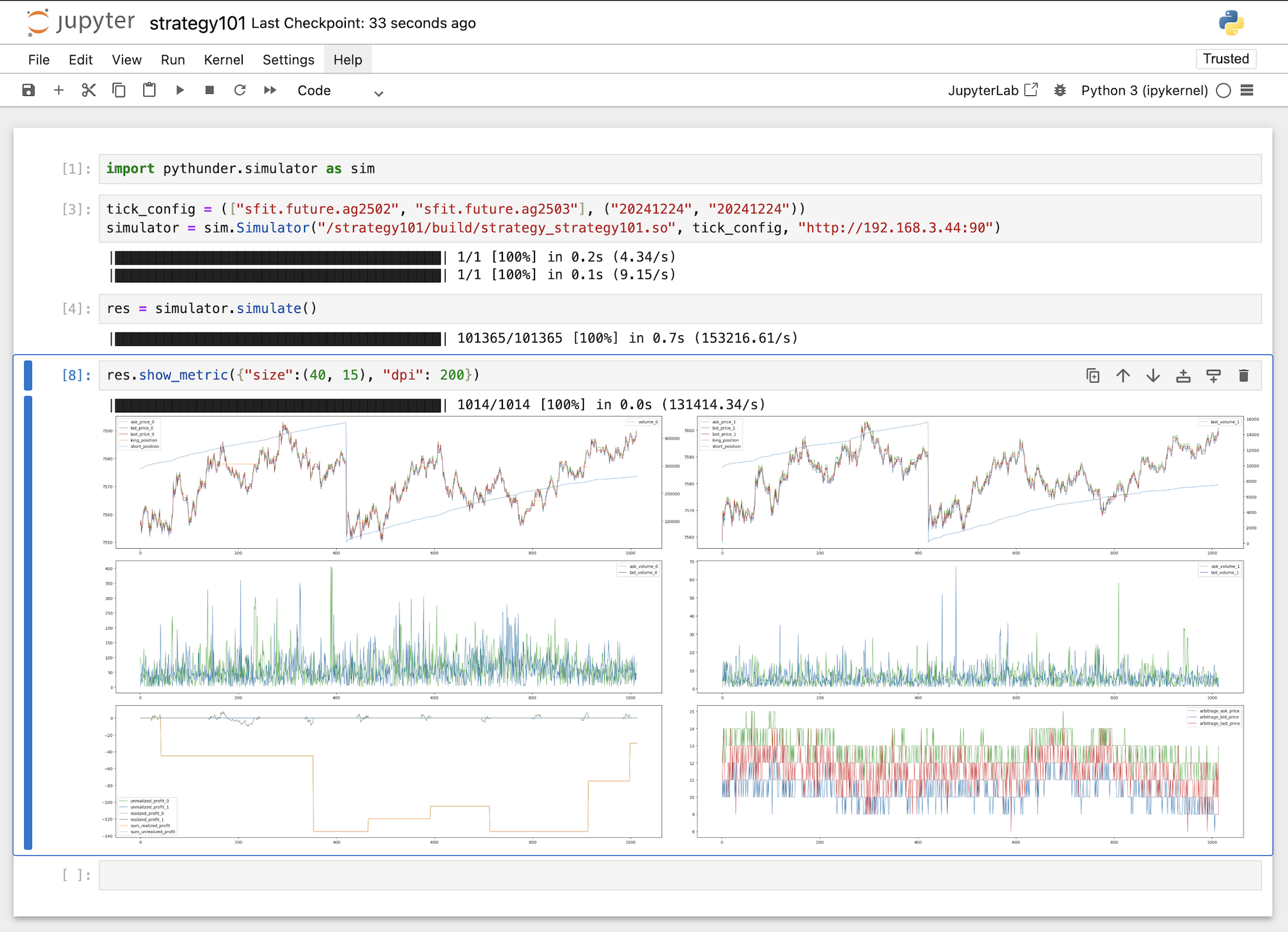Copy the selected cell from the toolbar
Viewport: 1288px width, 932px height.
pyautogui.click(x=119, y=90)
